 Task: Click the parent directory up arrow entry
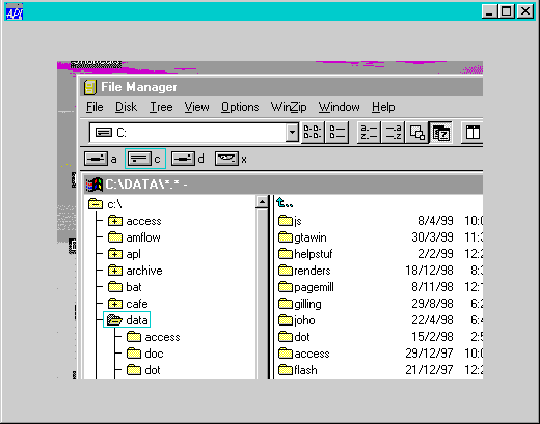pos(284,203)
